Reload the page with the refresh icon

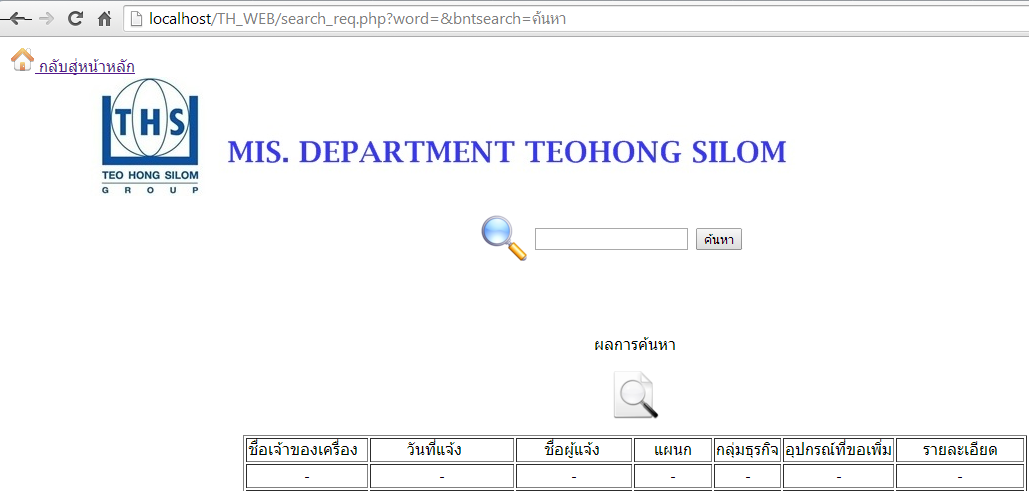(75, 19)
